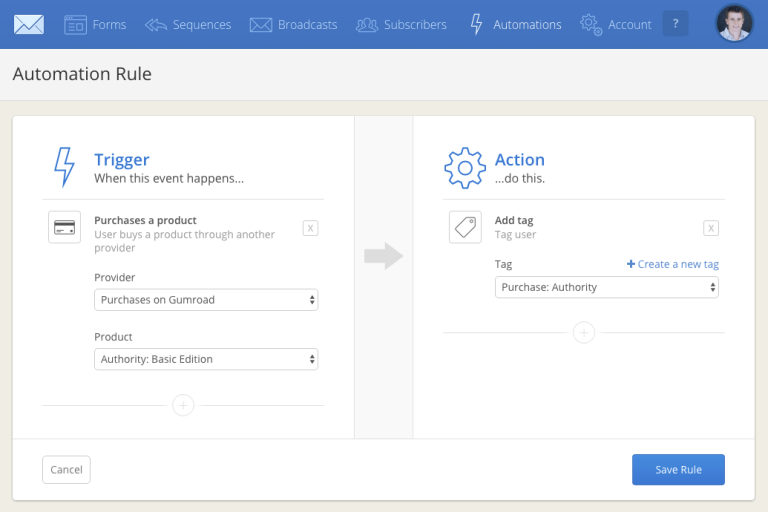
Task: Add another action with plus circle
Action: click(x=584, y=333)
